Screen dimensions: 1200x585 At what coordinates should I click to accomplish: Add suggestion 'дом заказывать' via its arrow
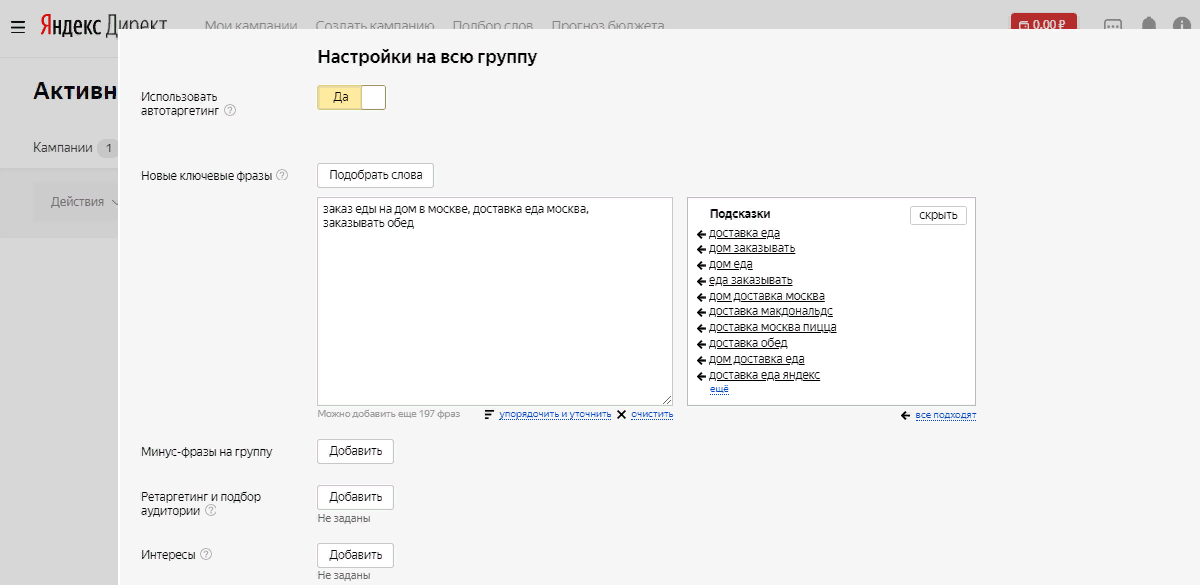click(700, 248)
